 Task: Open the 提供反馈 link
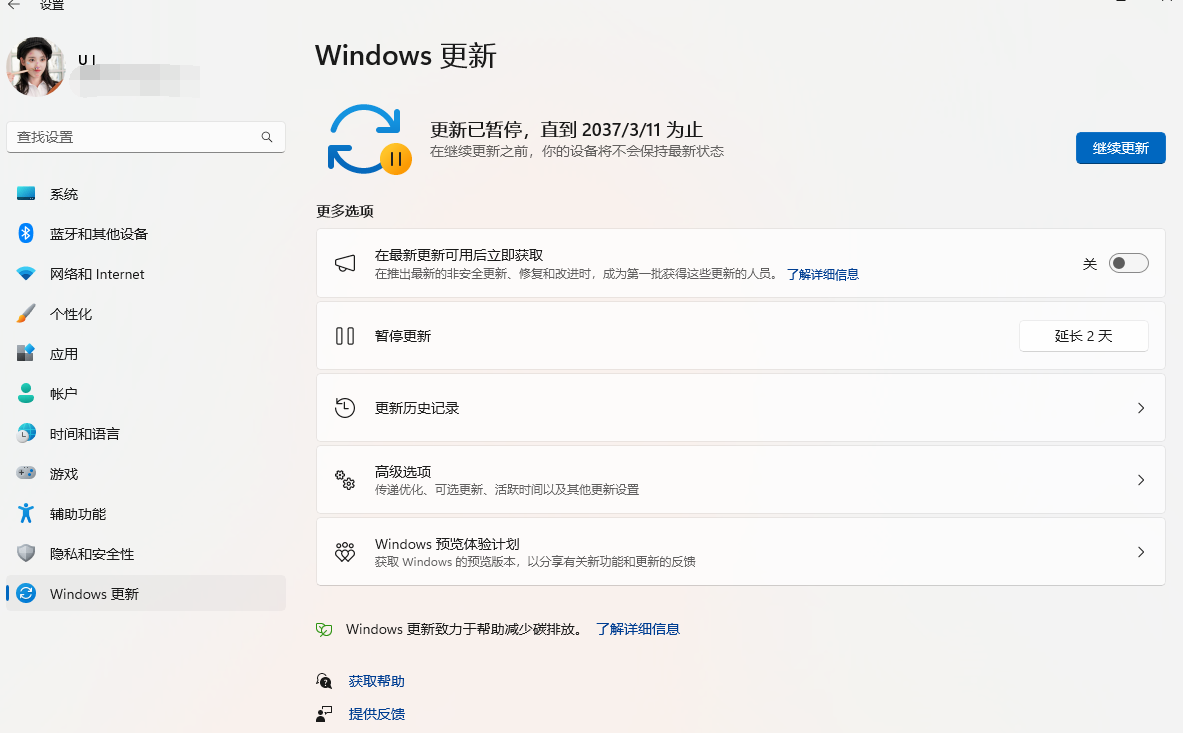coord(376,713)
